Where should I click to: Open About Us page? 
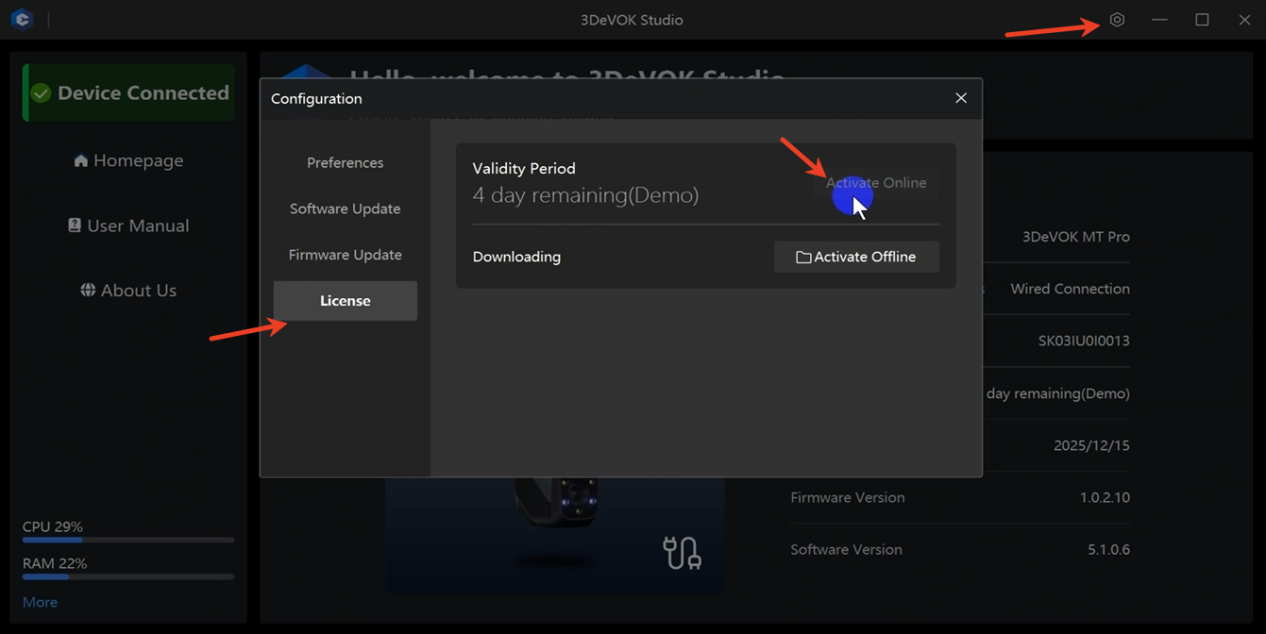pyautogui.click(x=129, y=290)
